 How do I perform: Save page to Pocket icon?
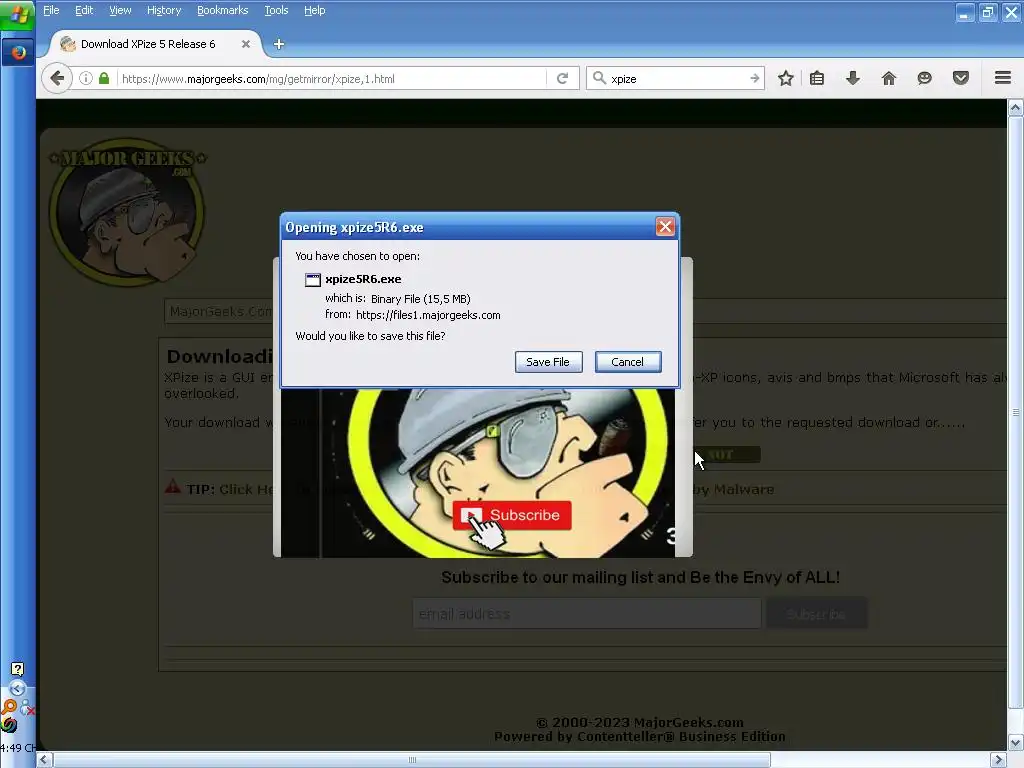(961, 78)
